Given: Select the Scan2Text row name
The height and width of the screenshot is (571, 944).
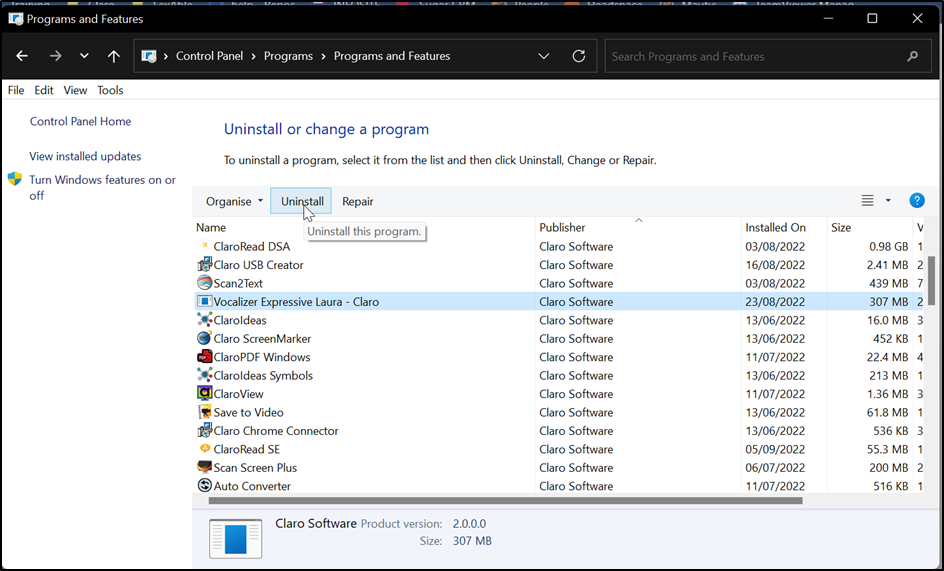Looking at the screenshot, I should [x=238, y=283].
